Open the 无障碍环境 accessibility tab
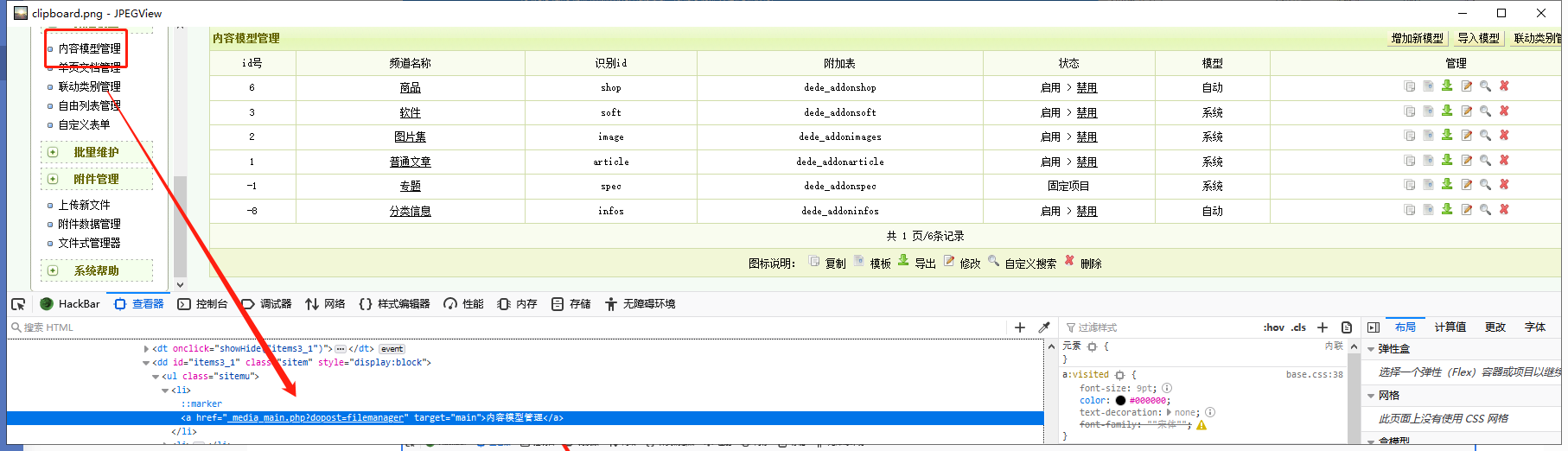The width and height of the screenshot is (1568, 451). (641, 304)
